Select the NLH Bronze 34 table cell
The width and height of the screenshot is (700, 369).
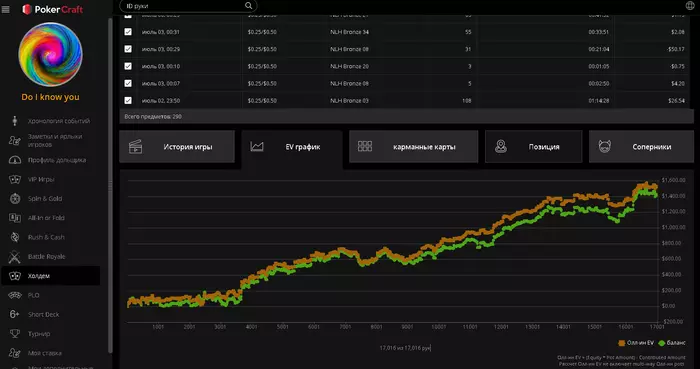pyautogui.click(x=350, y=32)
